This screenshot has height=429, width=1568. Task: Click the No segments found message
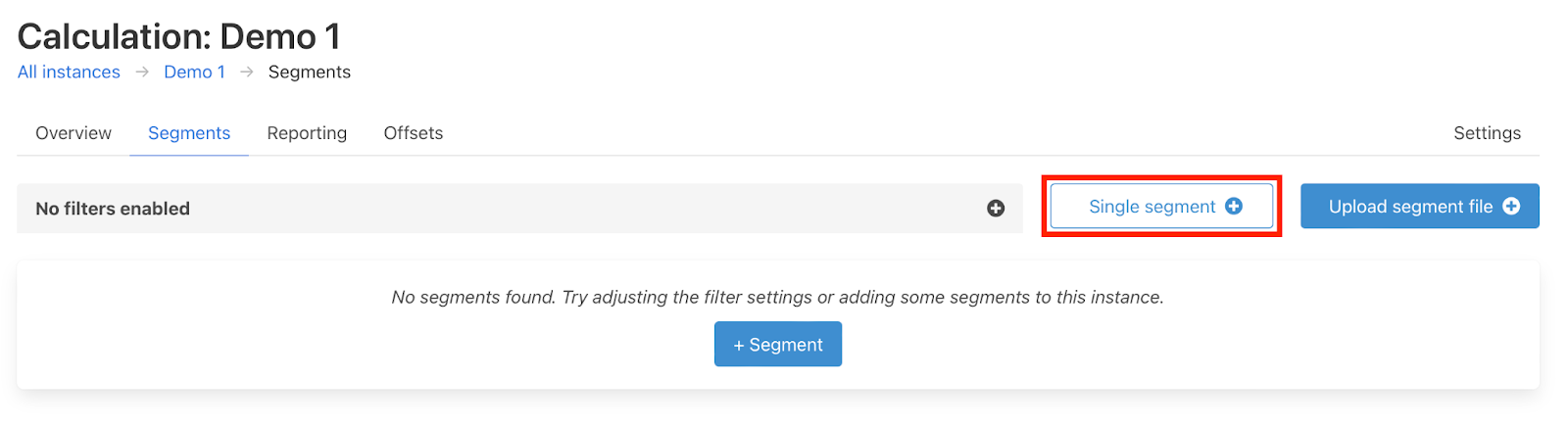[x=777, y=297]
